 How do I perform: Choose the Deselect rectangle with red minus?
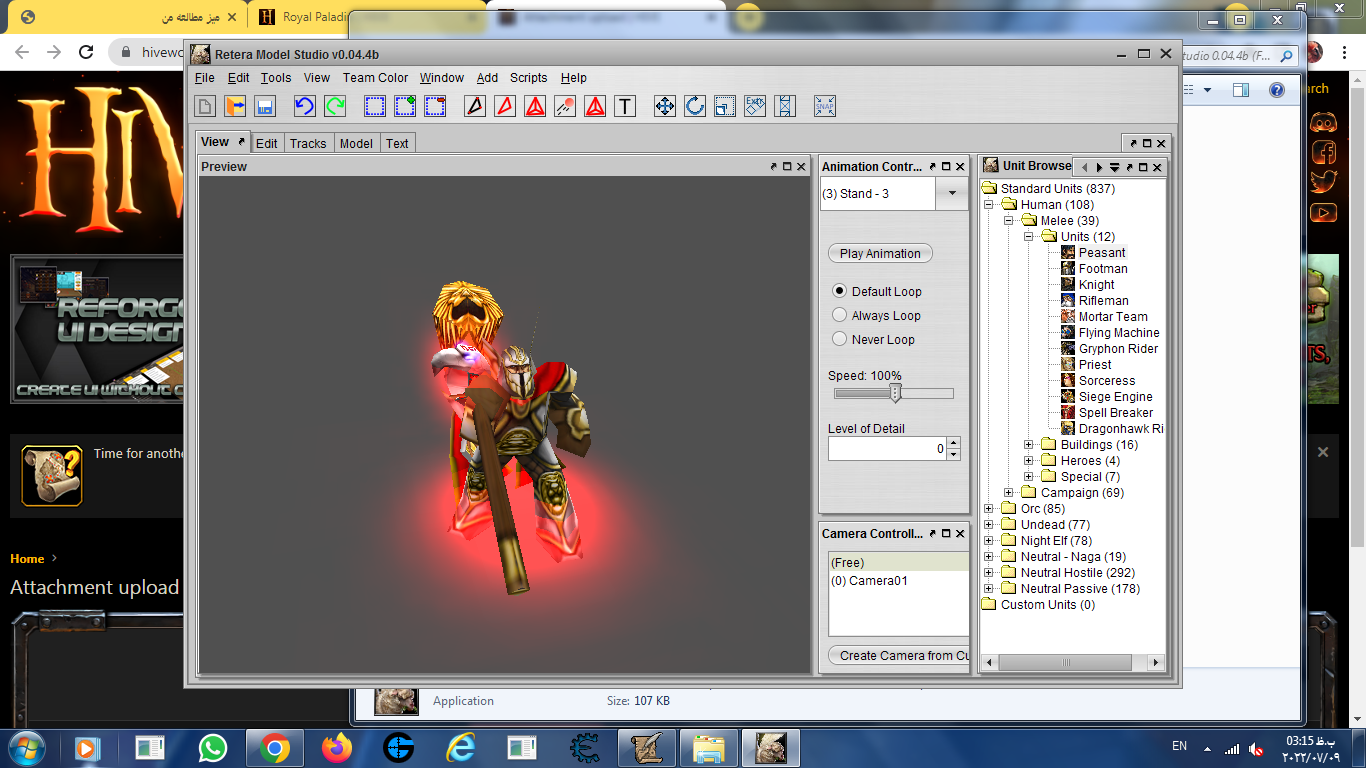pos(435,106)
